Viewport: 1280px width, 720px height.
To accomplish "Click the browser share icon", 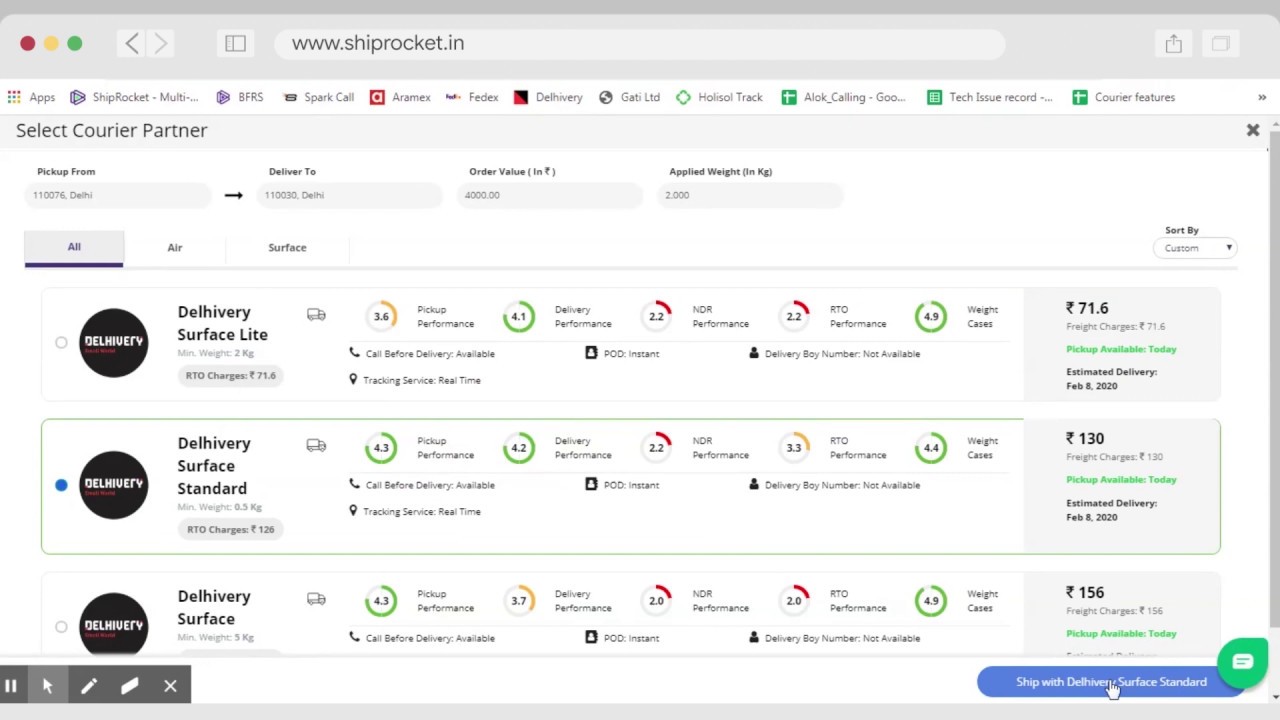I will pyautogui.click(x=1173, y=43).
